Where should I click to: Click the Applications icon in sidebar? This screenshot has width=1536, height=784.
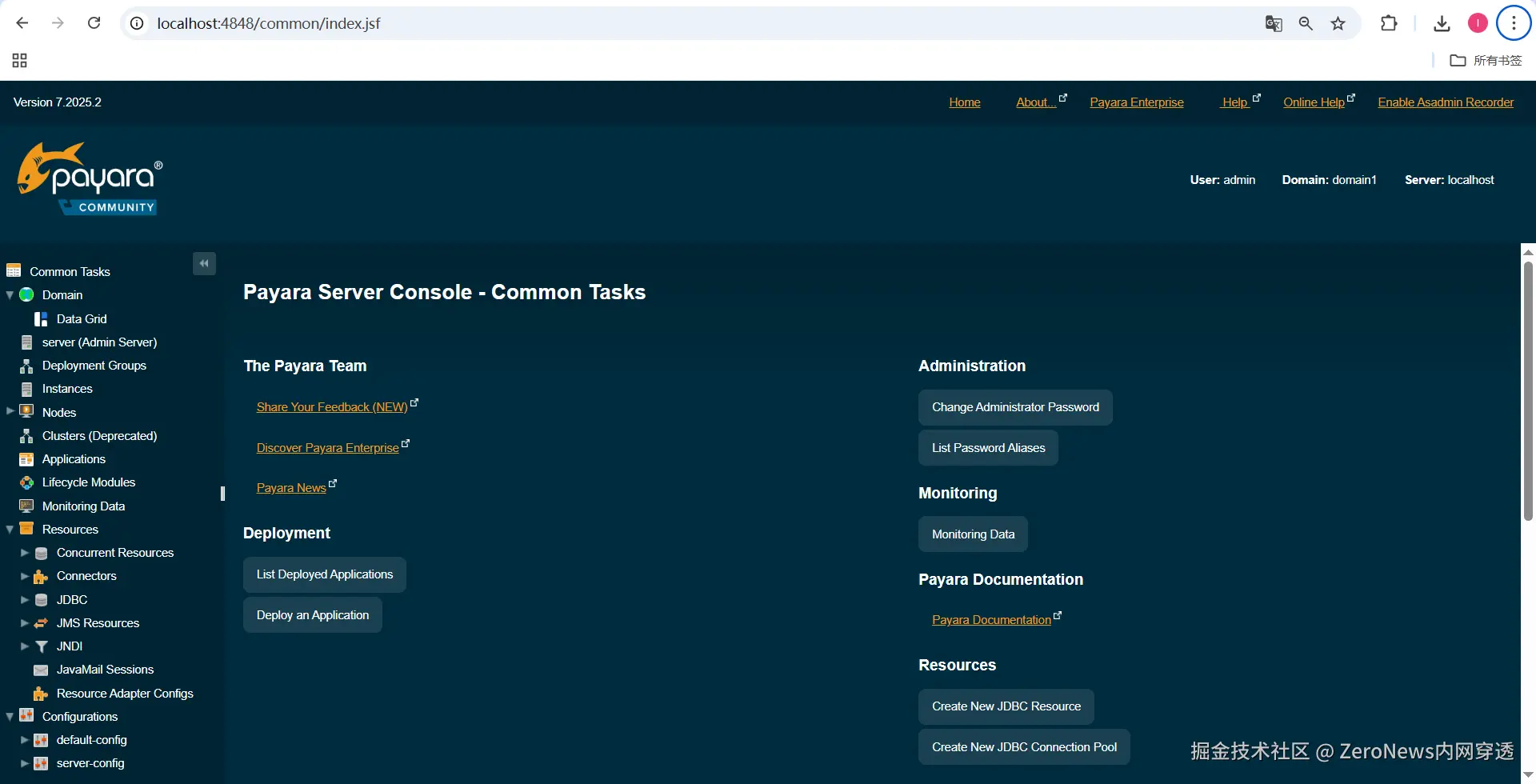click(x=26, y=459)
